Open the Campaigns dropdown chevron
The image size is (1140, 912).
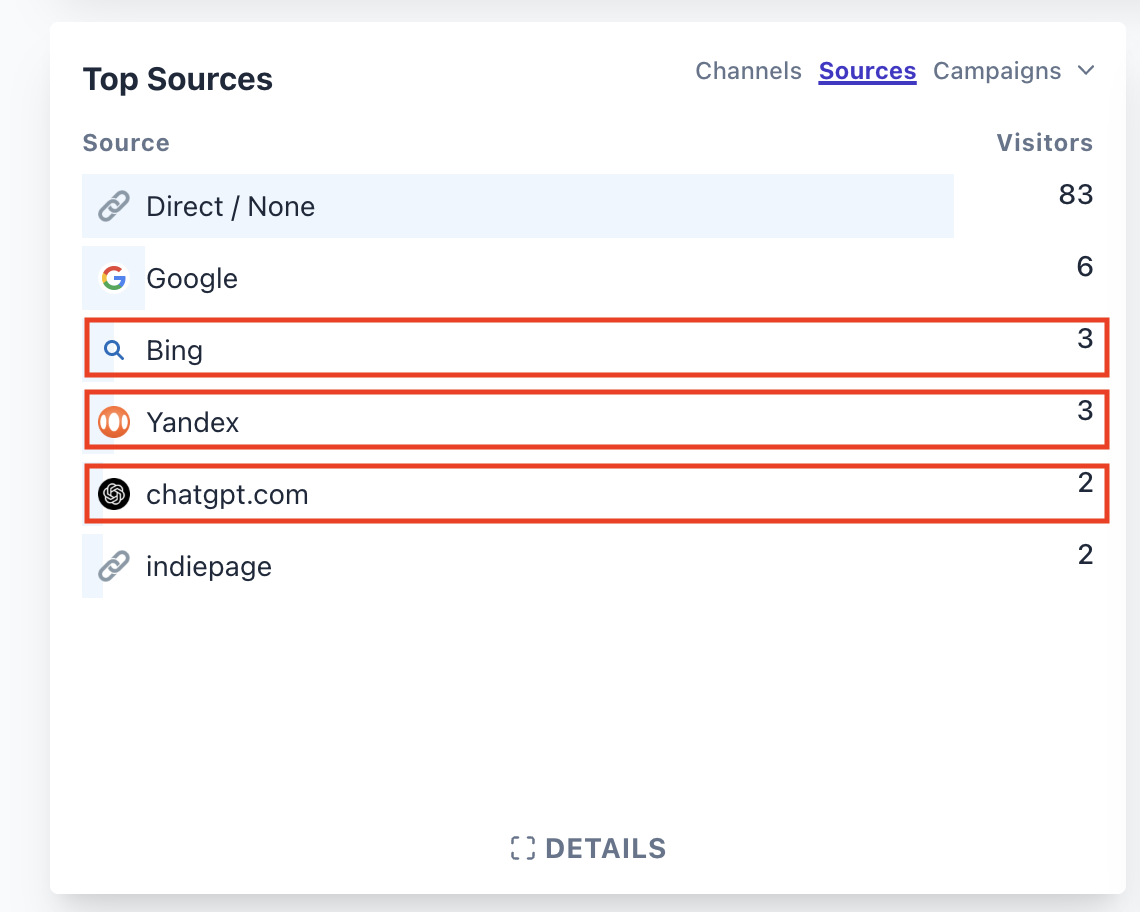[1086, 71]
